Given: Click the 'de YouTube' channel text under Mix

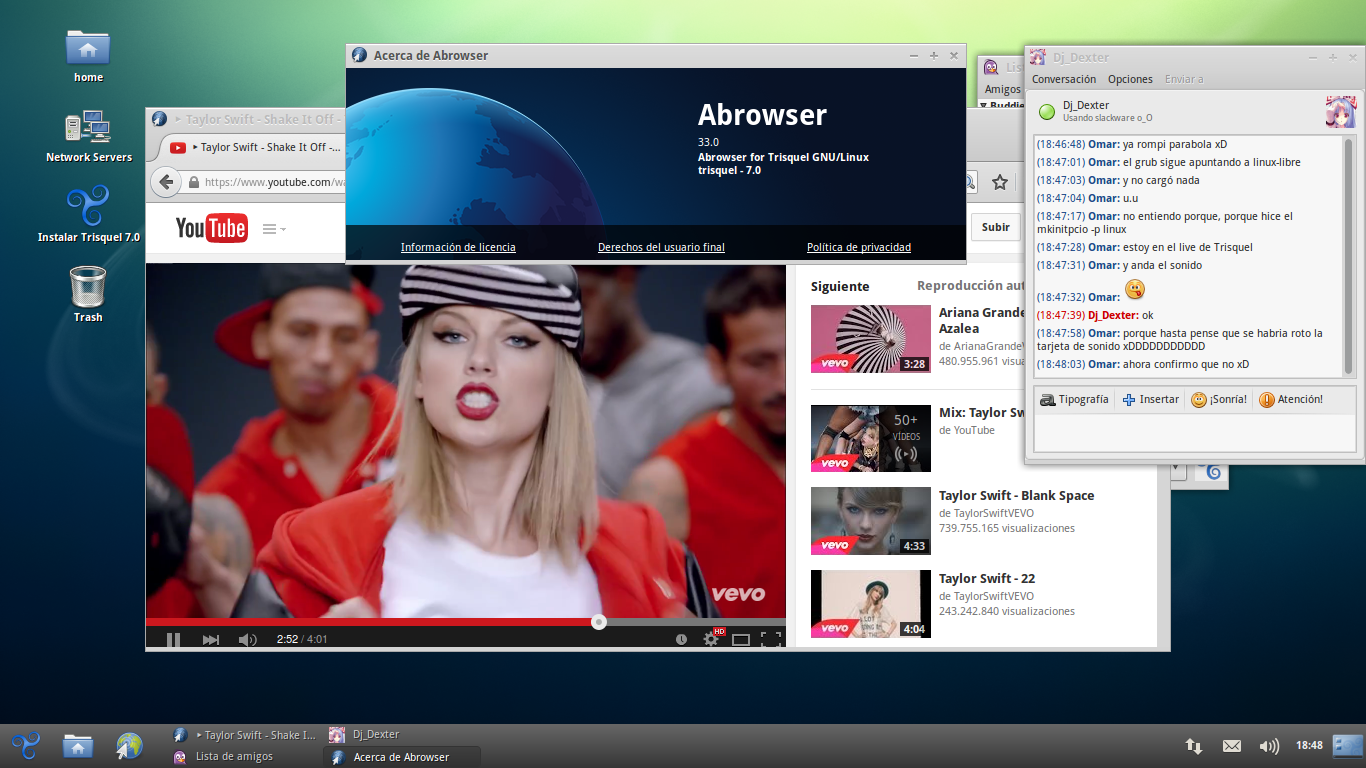Looking at the screenshot, I should point(967,430).
